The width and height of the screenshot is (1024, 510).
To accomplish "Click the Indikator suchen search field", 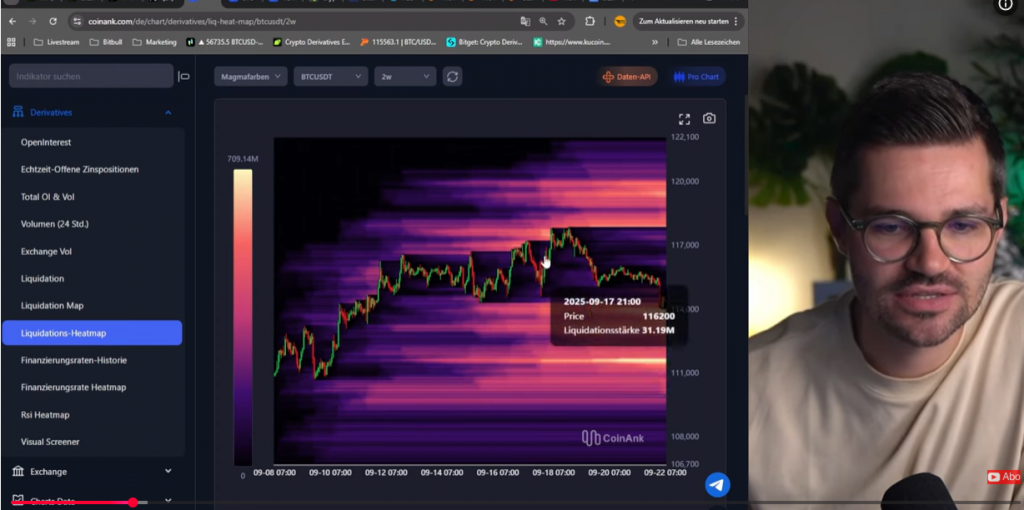I will (x=90, y=76).
